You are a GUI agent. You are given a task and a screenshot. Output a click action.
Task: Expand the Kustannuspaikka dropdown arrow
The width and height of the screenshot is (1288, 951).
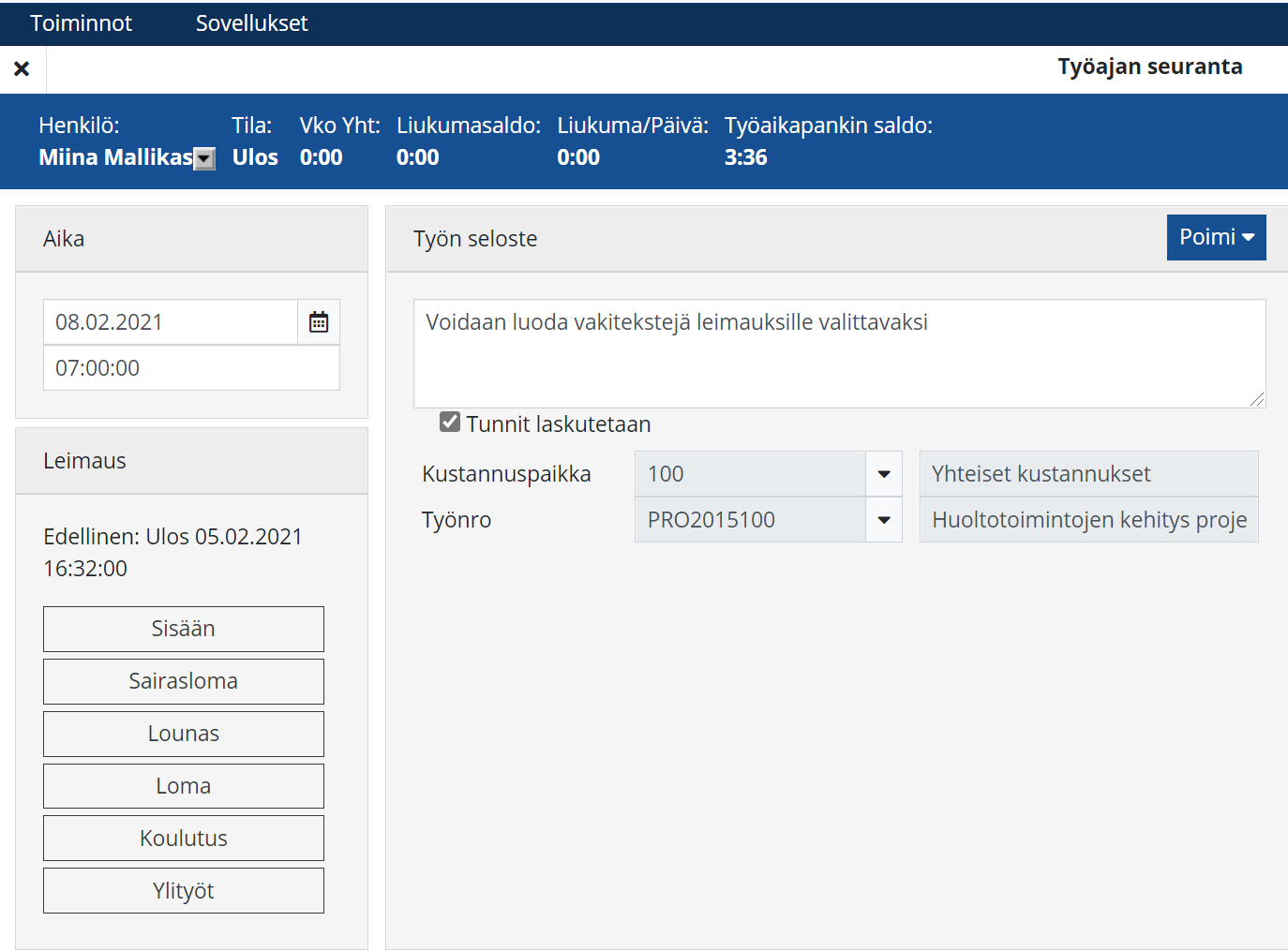pyautogui.click(x=883, y=474)
